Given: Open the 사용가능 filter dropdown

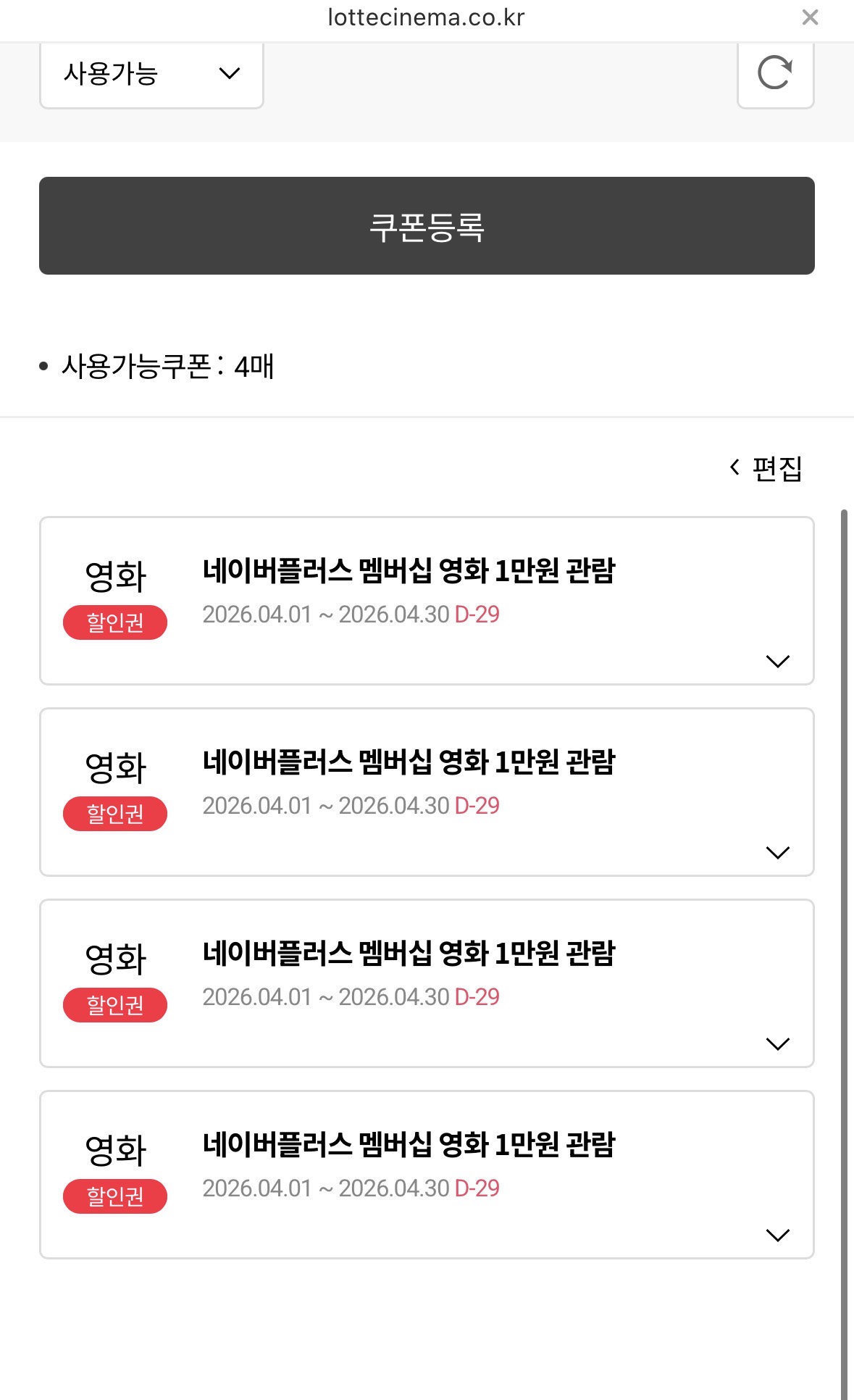Looking at the screenshot, I should tap(151, 74).
